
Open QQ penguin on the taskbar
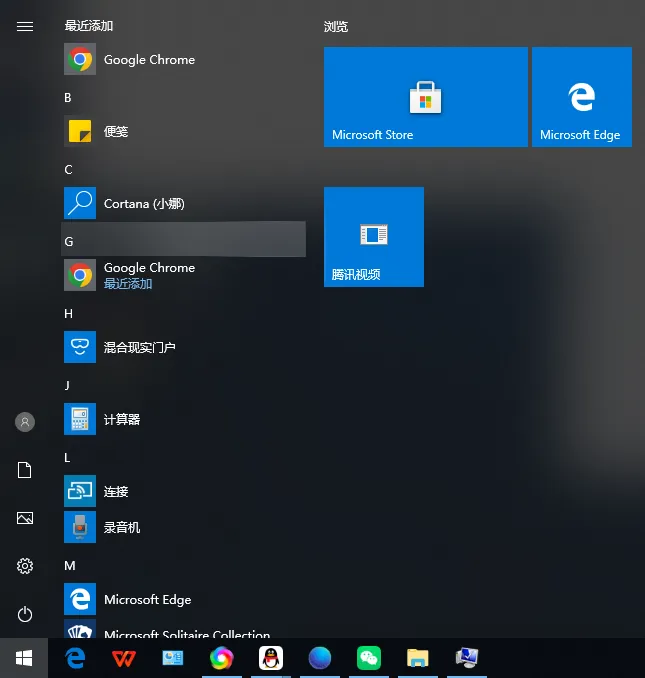(271, 658)
